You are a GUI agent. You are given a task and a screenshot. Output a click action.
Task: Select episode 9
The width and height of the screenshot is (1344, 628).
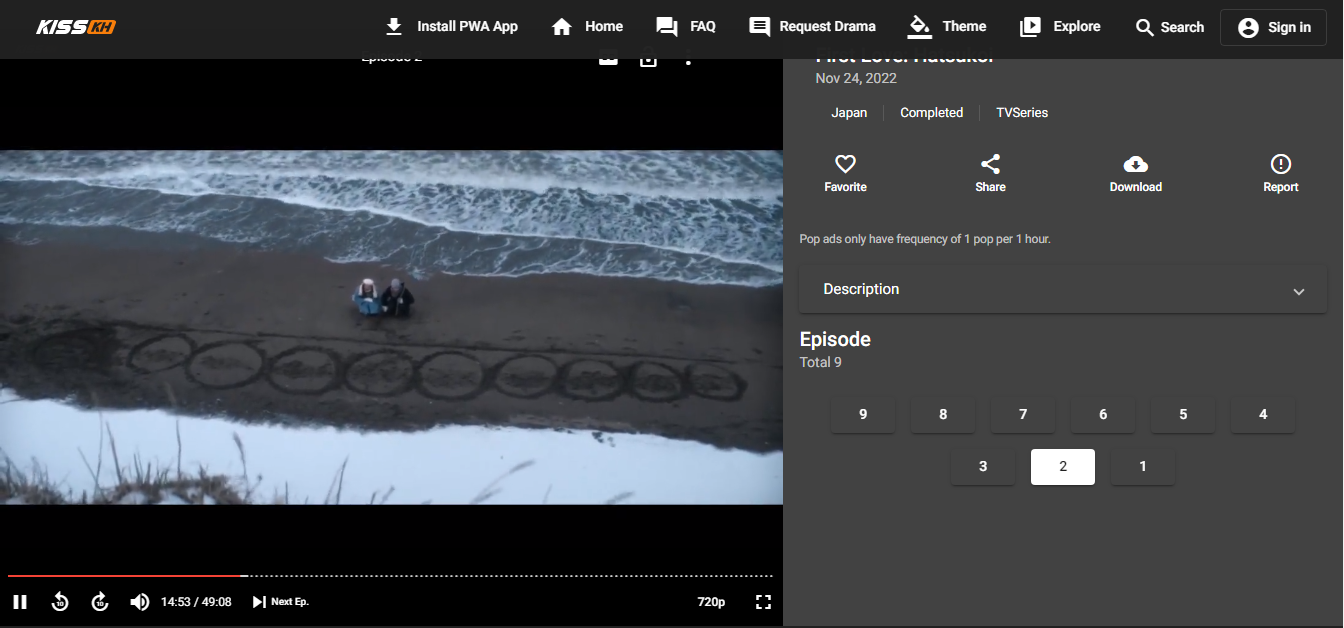[863, 414]
